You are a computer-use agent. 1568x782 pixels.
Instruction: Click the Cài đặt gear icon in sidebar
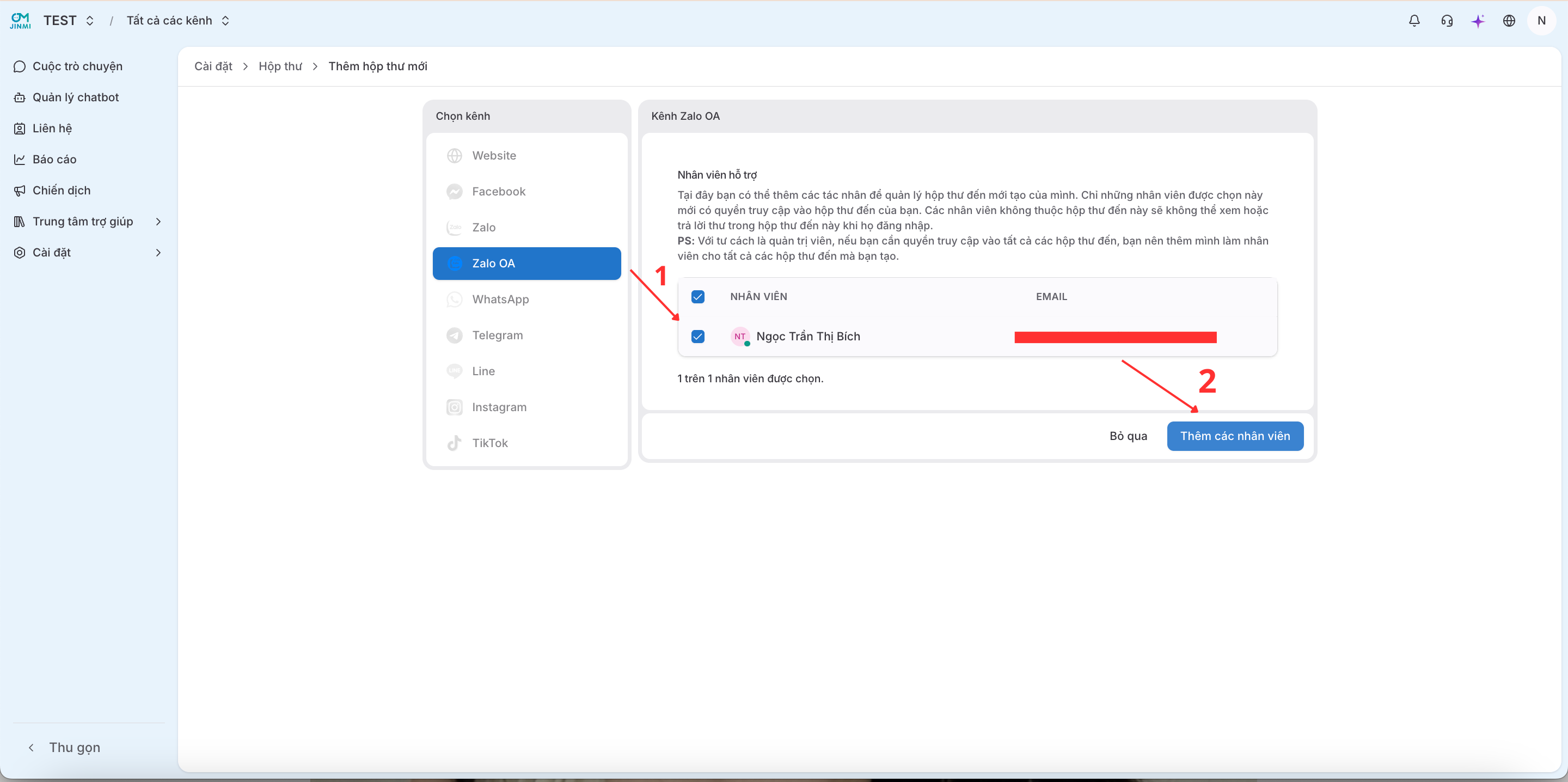pos(20,253)
